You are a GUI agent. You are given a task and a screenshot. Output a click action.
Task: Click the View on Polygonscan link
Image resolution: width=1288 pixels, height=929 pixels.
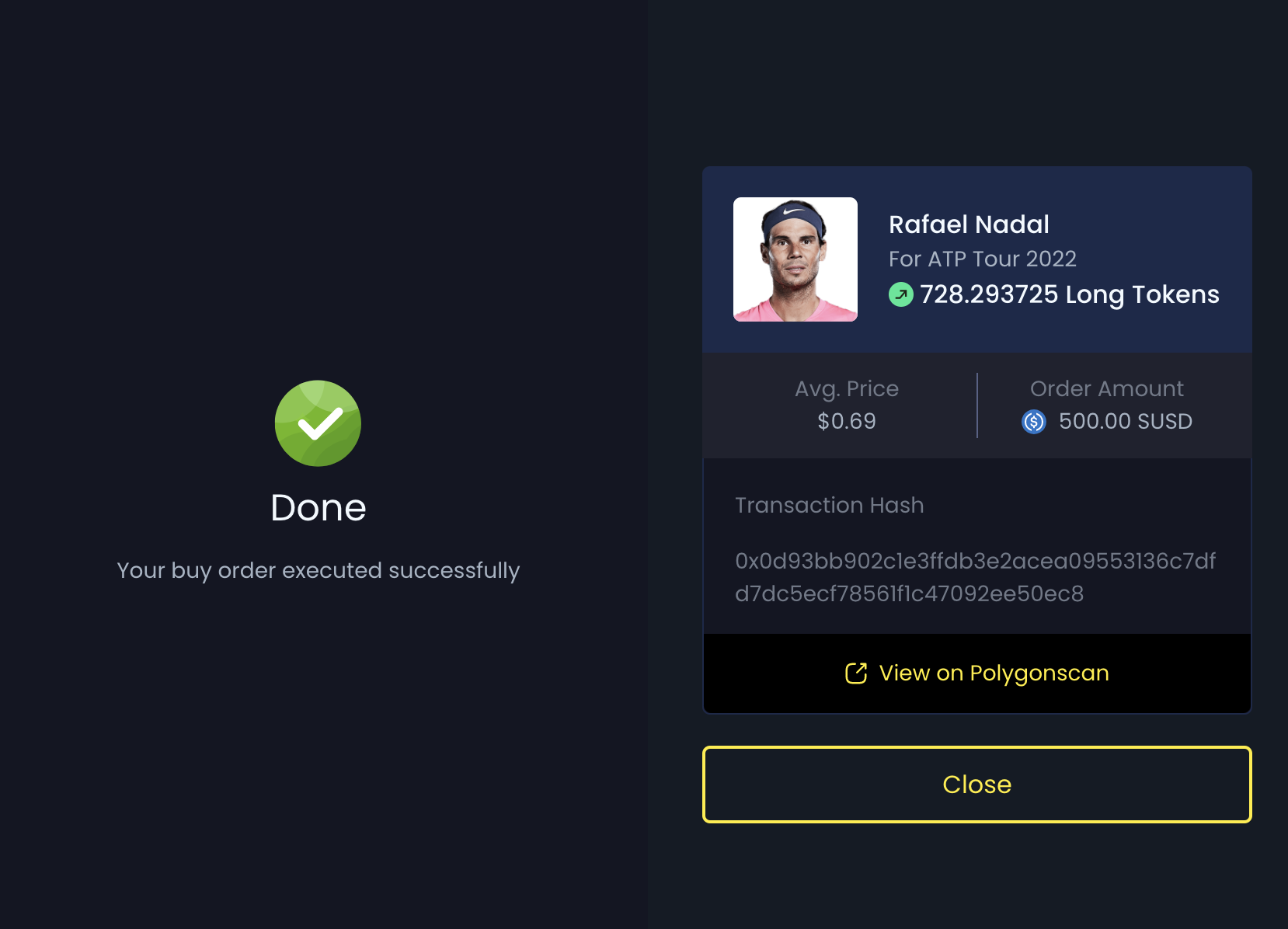click(x=977, y=673)
